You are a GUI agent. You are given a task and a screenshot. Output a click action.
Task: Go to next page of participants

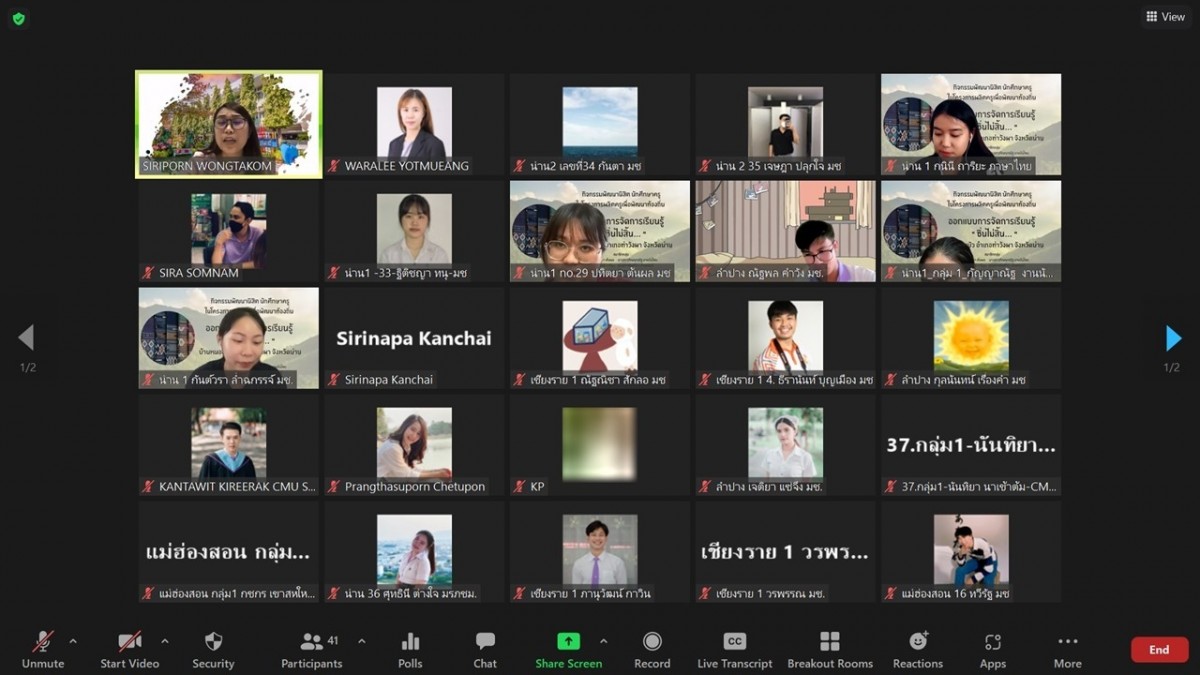pos(1173,339)
